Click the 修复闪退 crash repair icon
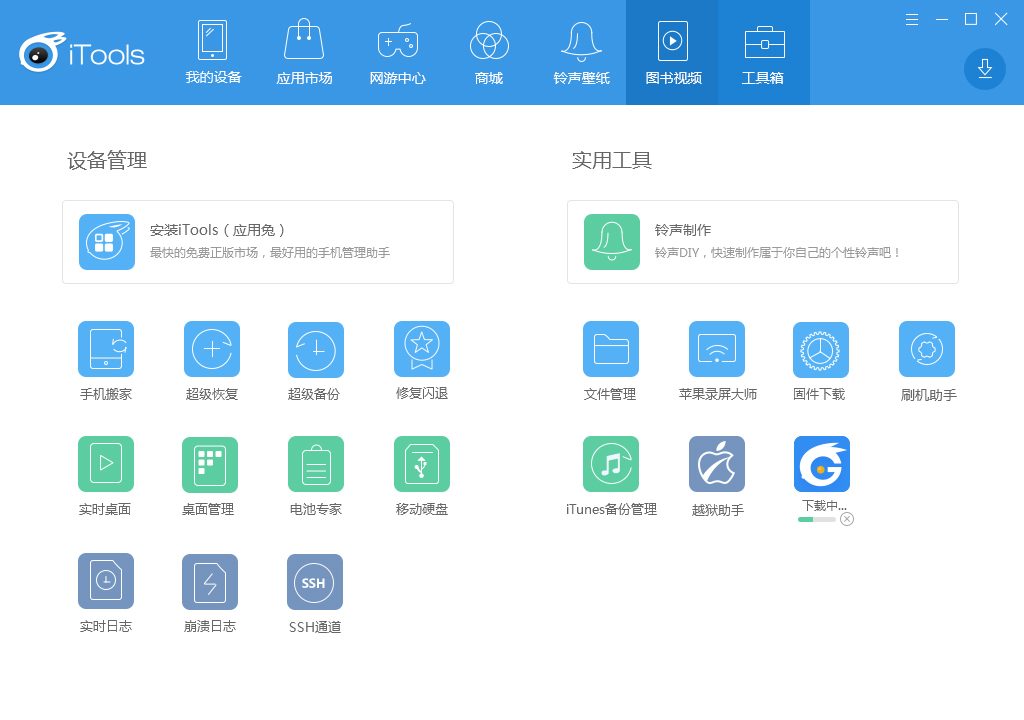This screenshot has width=1024, height=720. (422, 349)
